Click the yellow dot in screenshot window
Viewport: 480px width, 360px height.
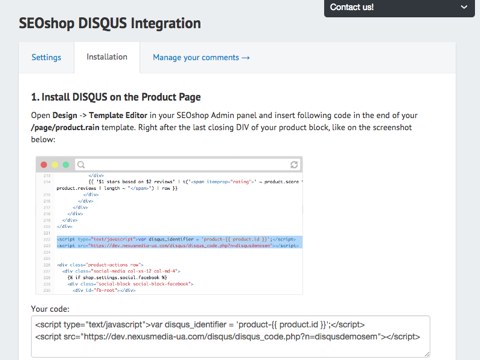[x=55, y=165]
